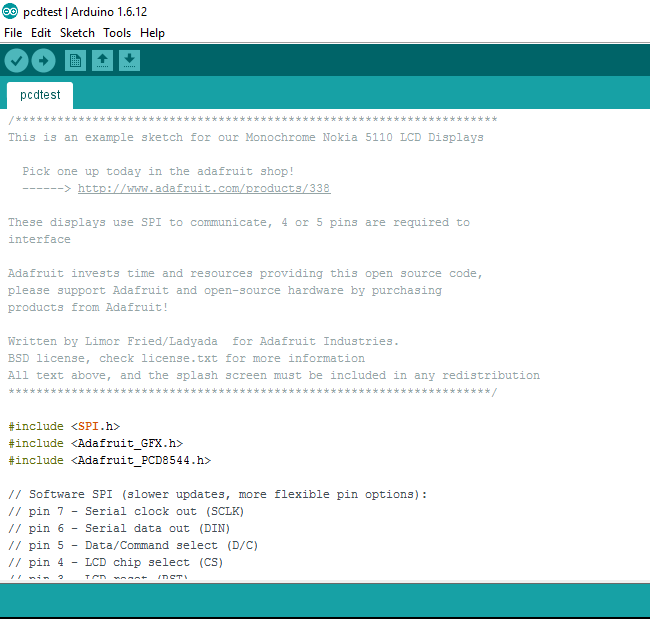
Task: Click the 'please support Adafruit and open-source' line
Action: coord(225,290)
